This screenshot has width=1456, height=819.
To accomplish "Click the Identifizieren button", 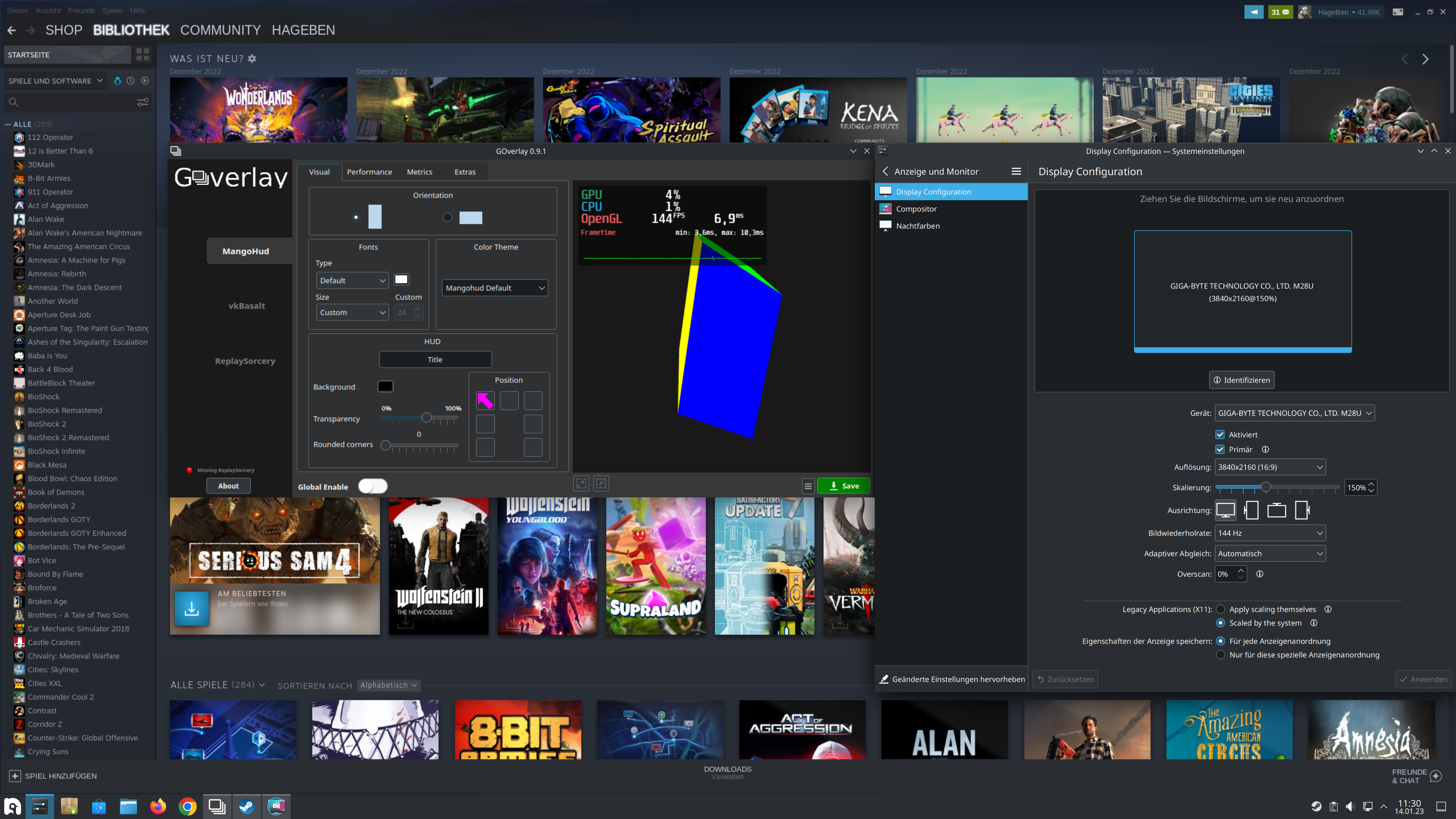I will click(1241, 380).
